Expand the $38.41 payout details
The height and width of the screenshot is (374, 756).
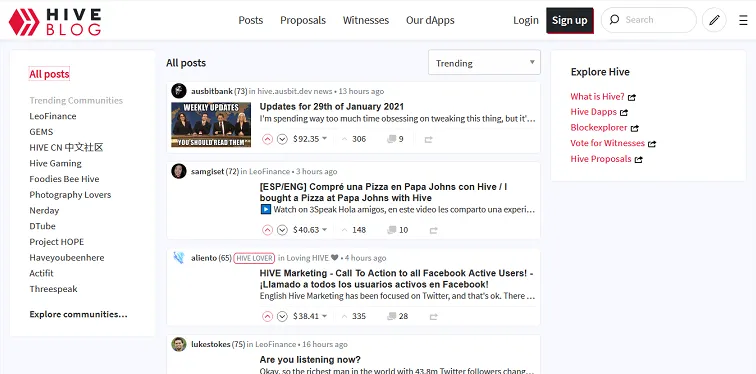pos(310,316)
